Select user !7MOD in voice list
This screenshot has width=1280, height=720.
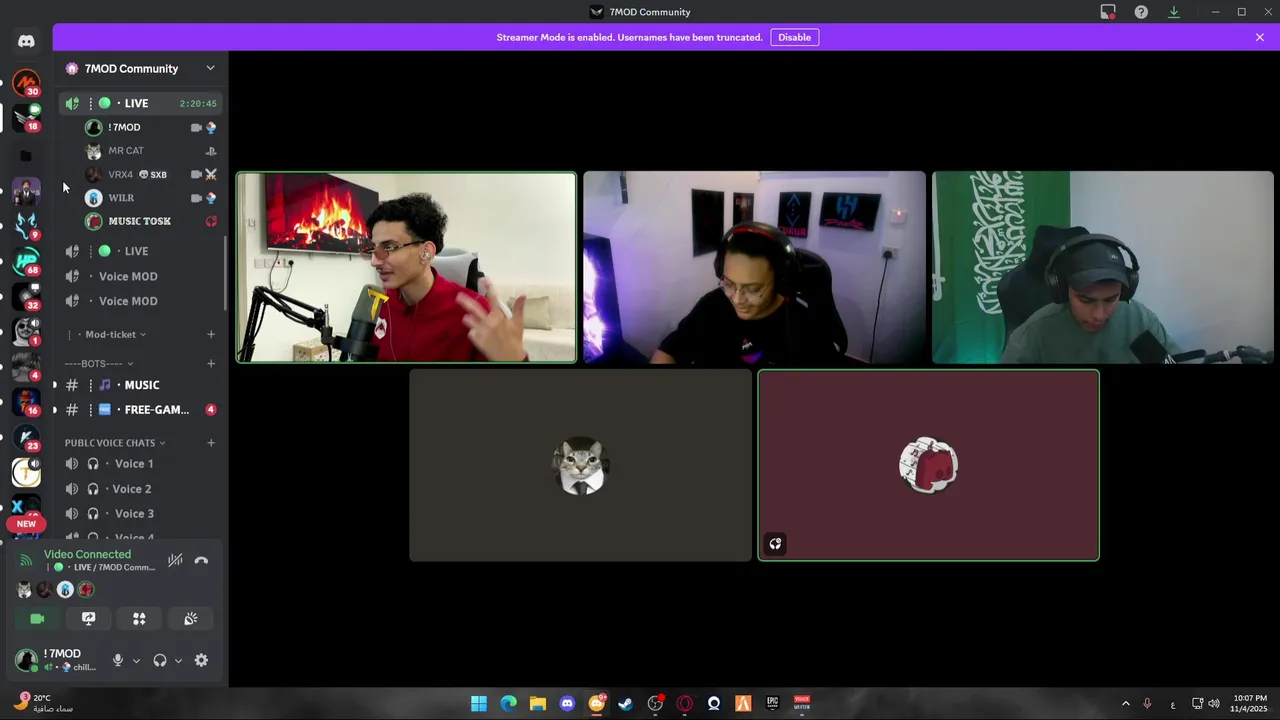click(x=150, y=127)
